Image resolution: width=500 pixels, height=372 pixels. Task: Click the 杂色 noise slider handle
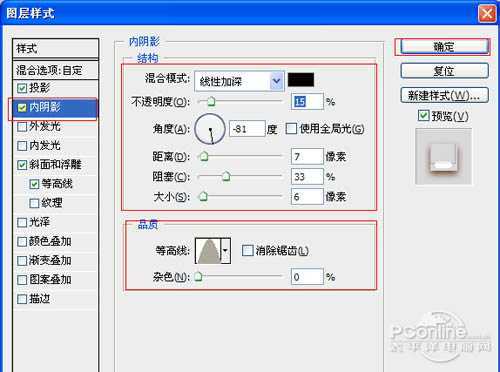tap(199, 276)
